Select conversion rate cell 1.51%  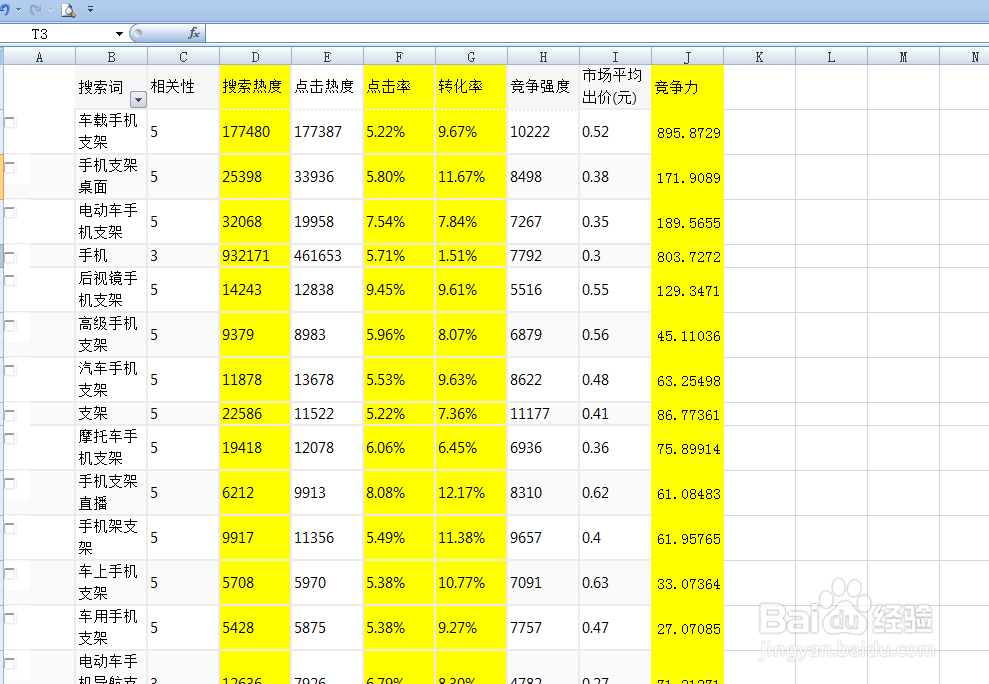coord(471,256)
